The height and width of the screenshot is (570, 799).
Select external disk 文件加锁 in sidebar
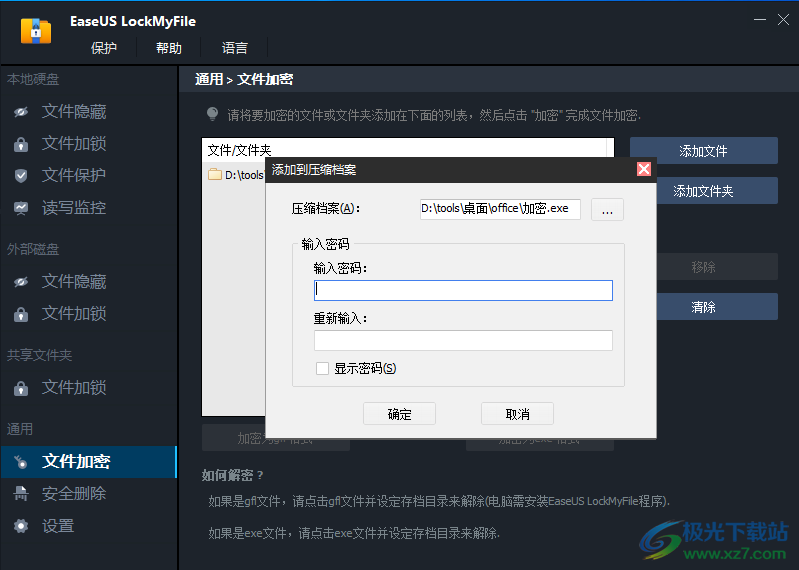[89, 313]
